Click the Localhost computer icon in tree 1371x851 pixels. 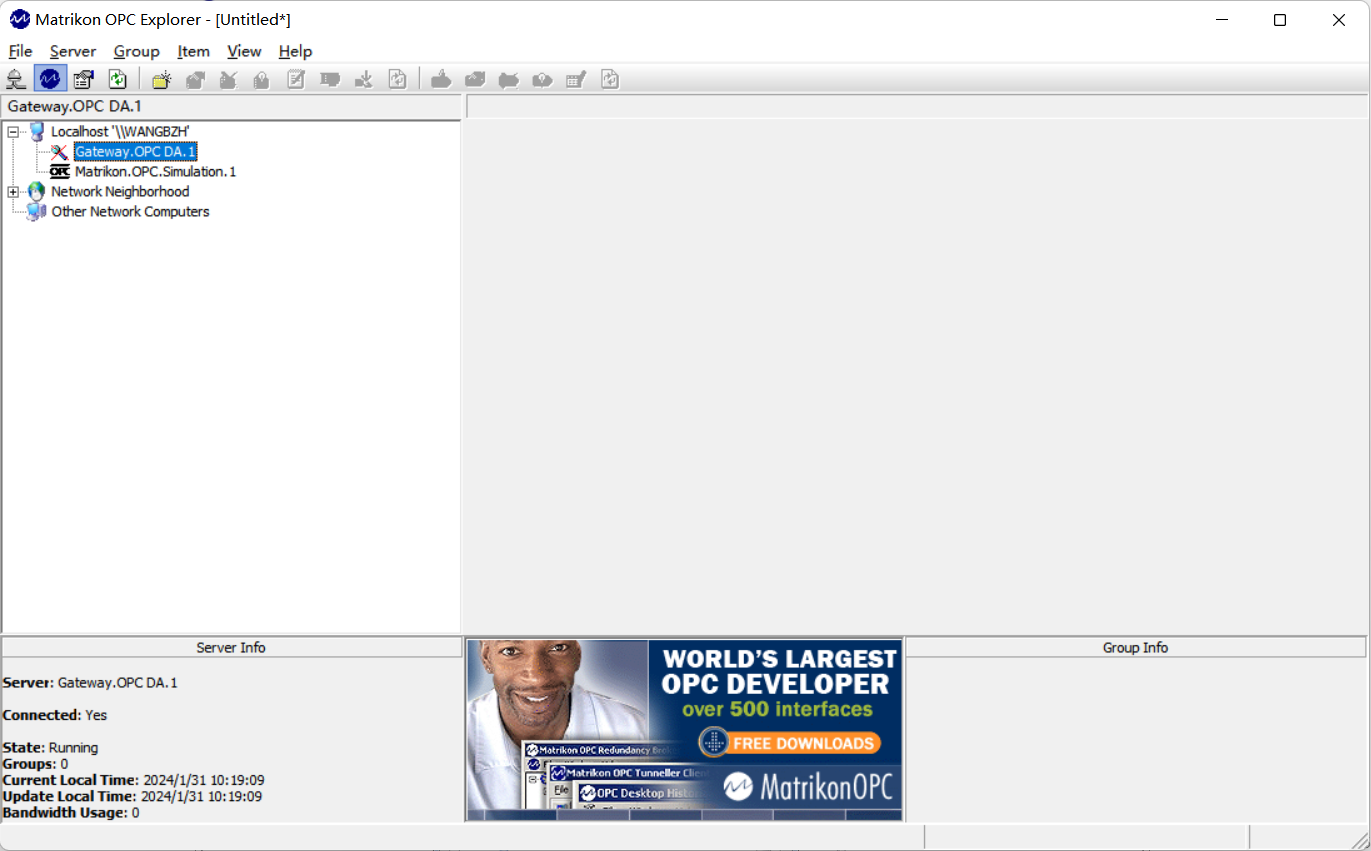pos(37,131)
